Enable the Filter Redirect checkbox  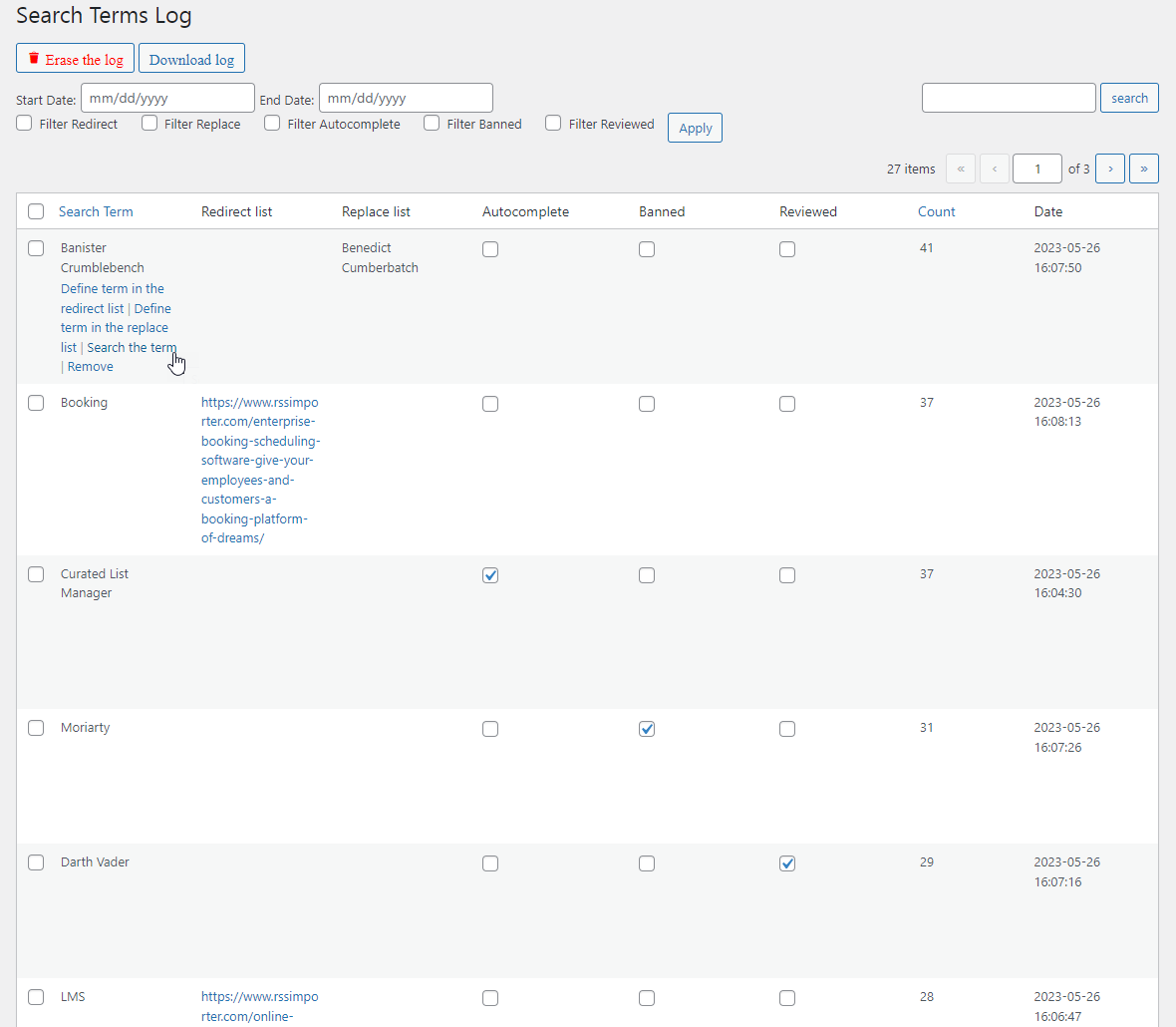click(x=25, y=123)
